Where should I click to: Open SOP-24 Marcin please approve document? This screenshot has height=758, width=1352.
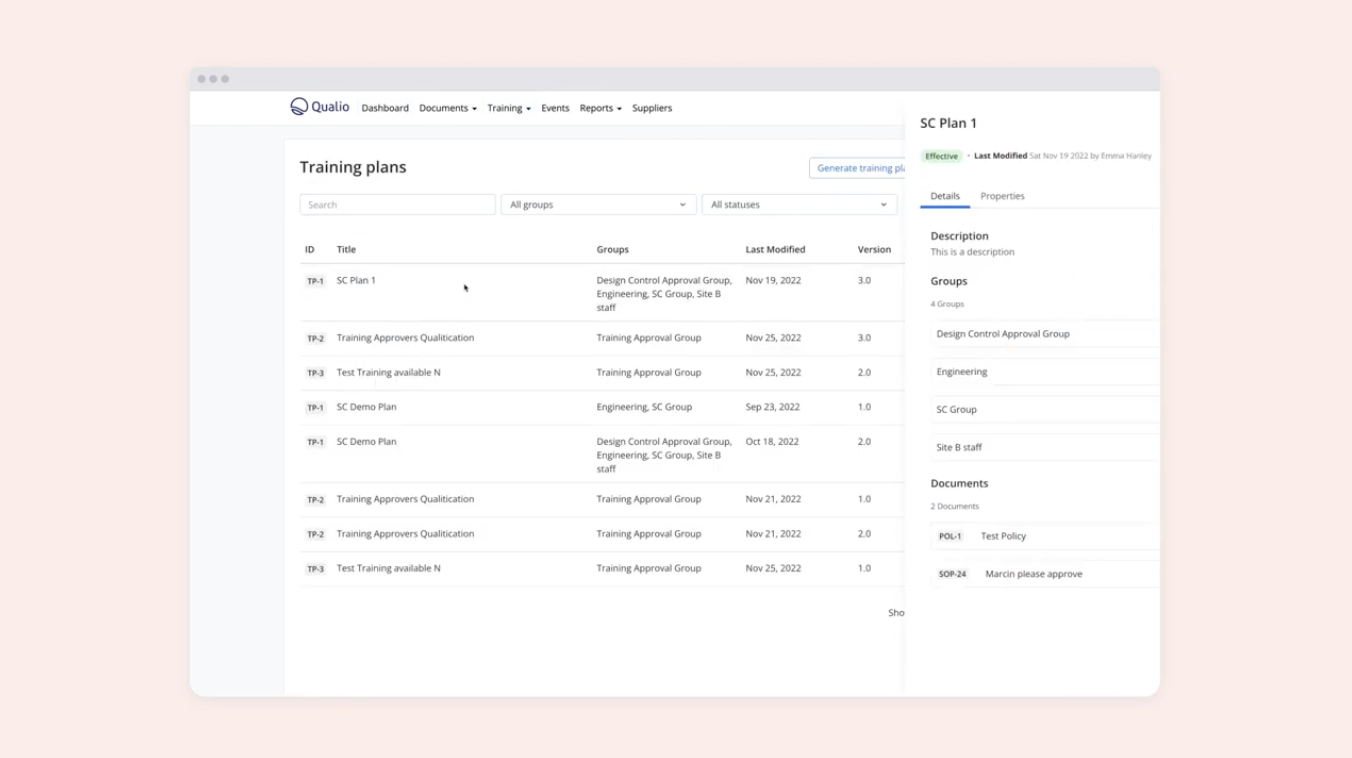[x=1033, y=574]
